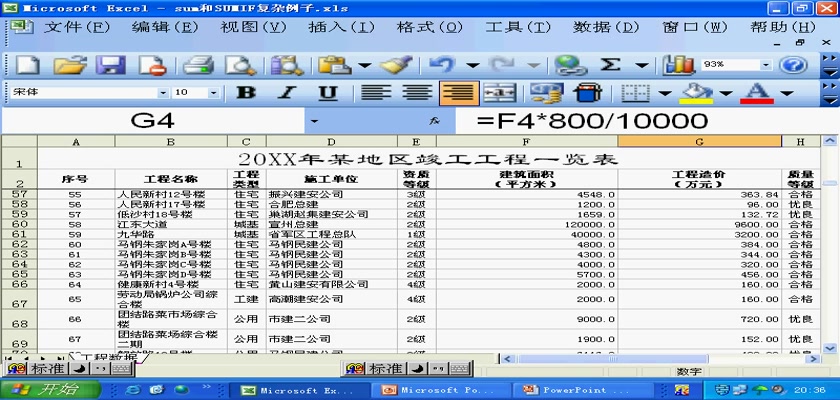This screenshot has width=840, height=400.
Task: Open a file with the Open folder icon
Action: [x=69, y=65]
